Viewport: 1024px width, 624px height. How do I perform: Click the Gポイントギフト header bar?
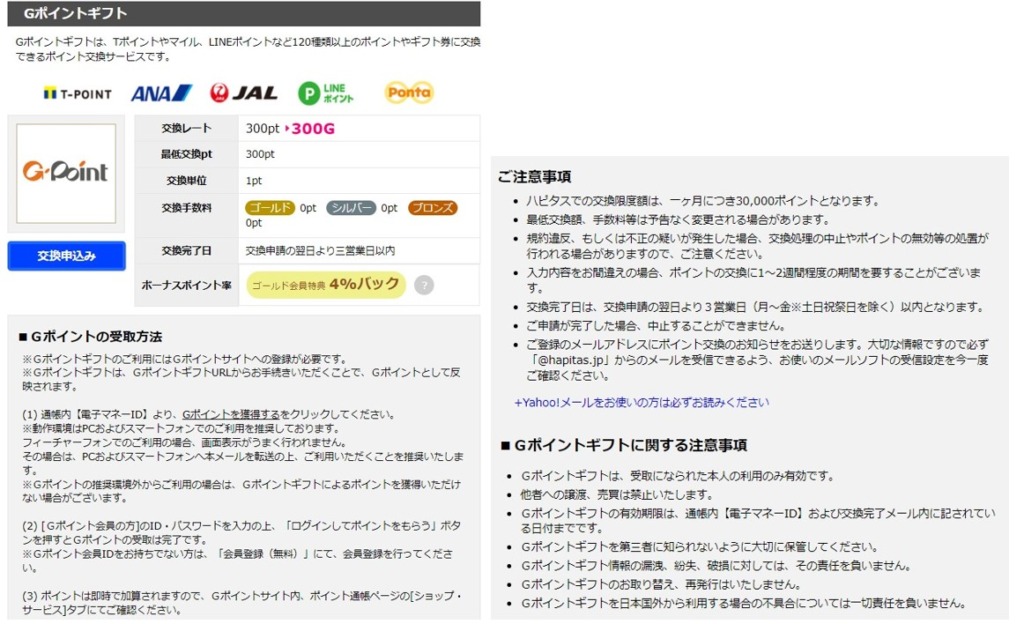coord(244,13)
